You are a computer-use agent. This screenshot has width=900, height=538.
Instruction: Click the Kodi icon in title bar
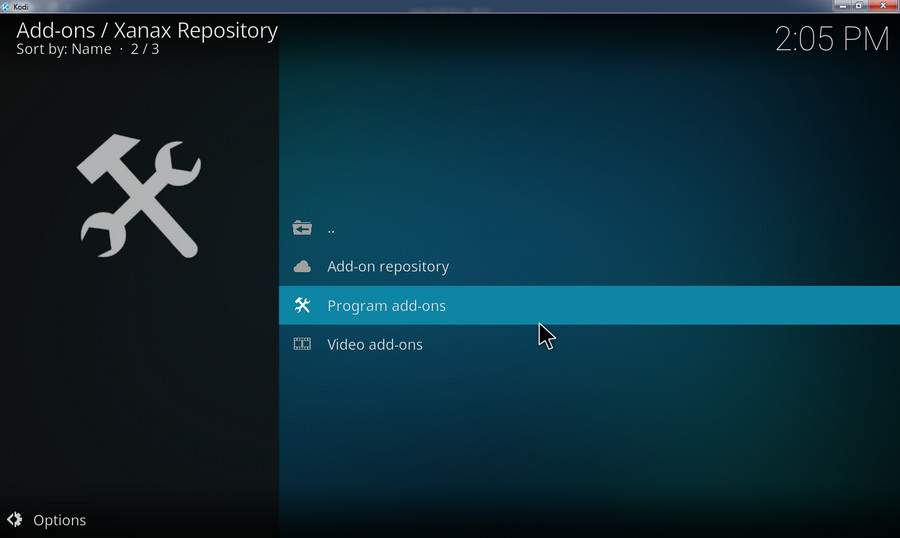[6, 6]
